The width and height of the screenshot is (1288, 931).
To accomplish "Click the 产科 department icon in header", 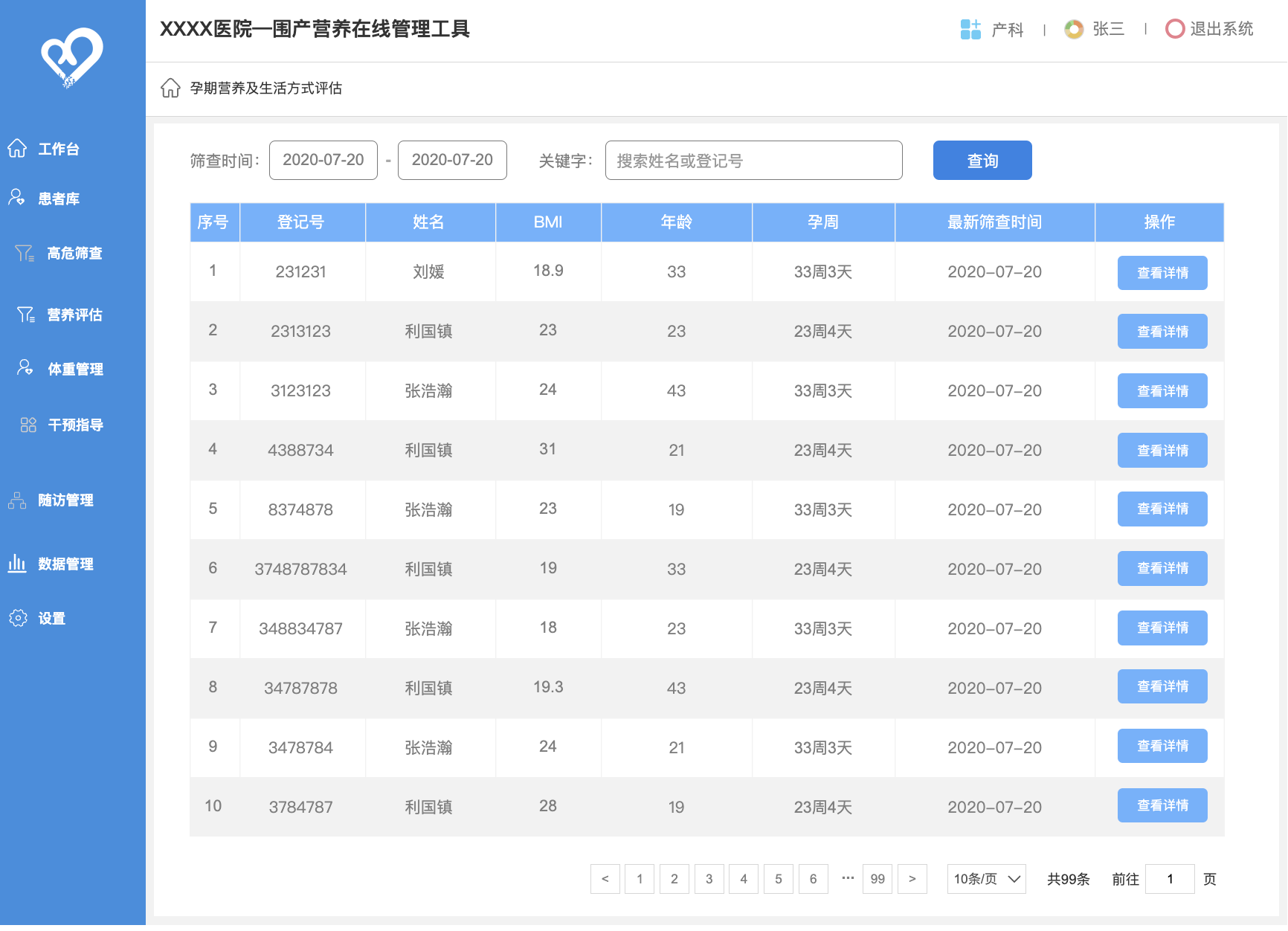I will pyautogui.click(x=970, y=29).
